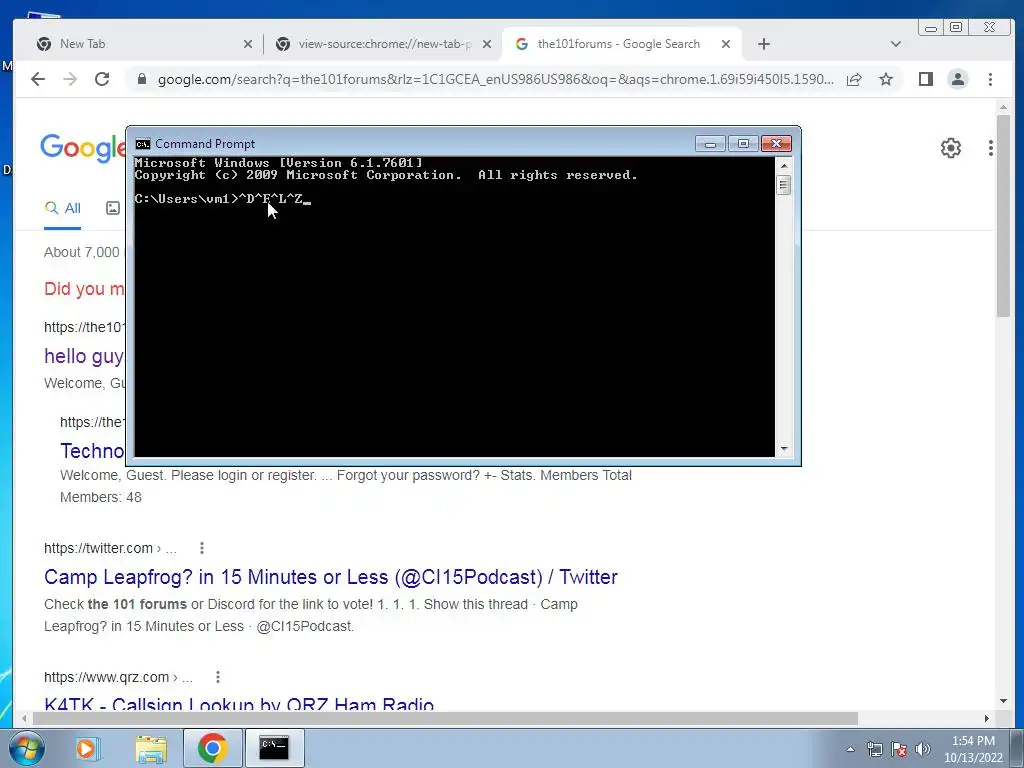Viewport: 1024px width, 768px height.
Task: Maximize the Command Prompt window
Action: (x=743, y=144)
